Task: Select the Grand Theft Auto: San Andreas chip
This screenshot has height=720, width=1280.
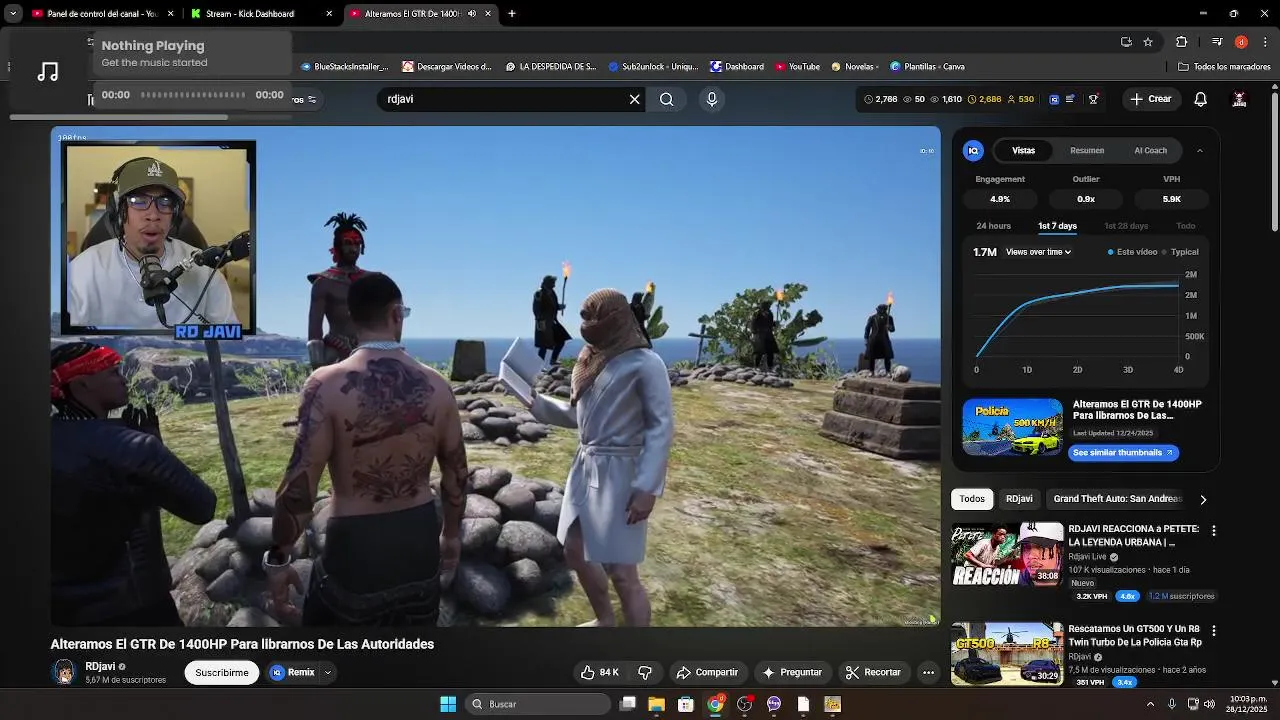Action: (x=1117, y=499)
